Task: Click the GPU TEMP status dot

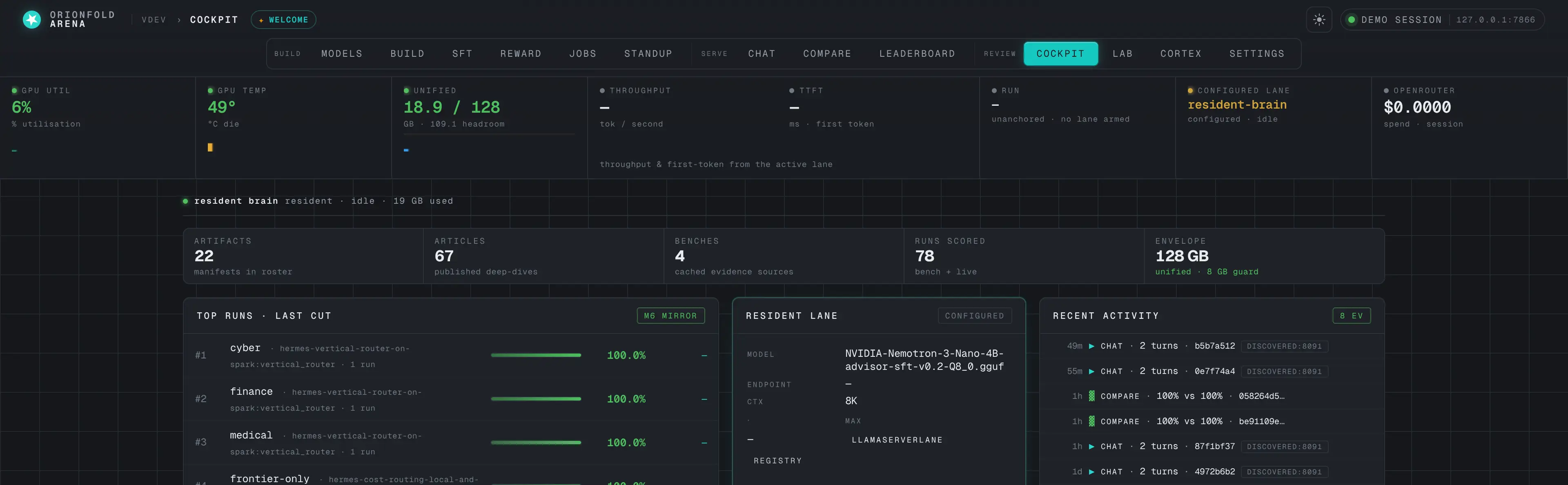Action: [x=211, y=91]
